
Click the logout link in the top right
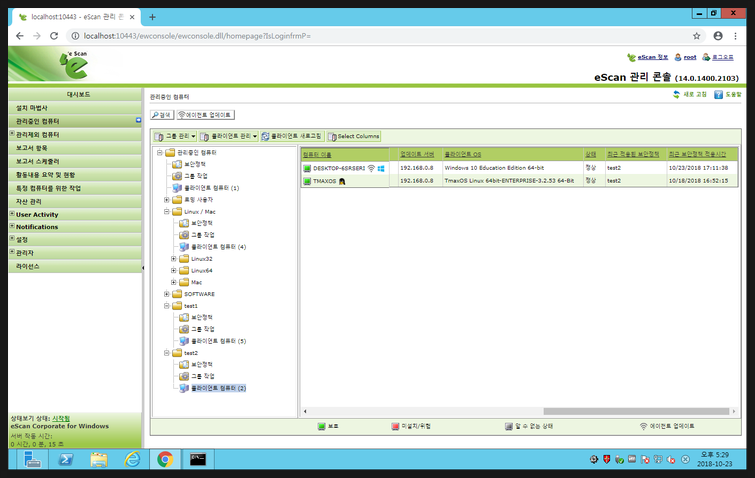click(723, 57)
